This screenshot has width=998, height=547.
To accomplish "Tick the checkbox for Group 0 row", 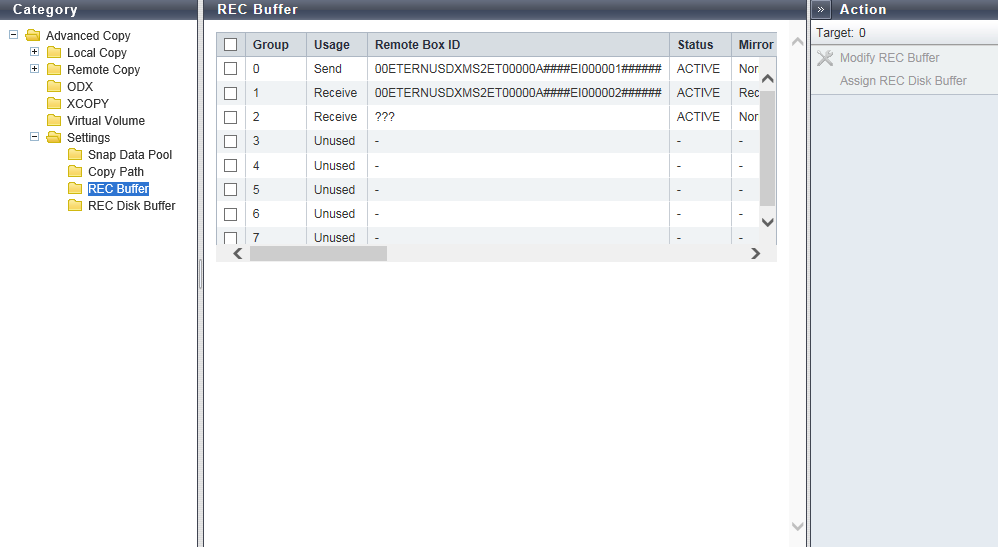I will (x=231, y=69).
